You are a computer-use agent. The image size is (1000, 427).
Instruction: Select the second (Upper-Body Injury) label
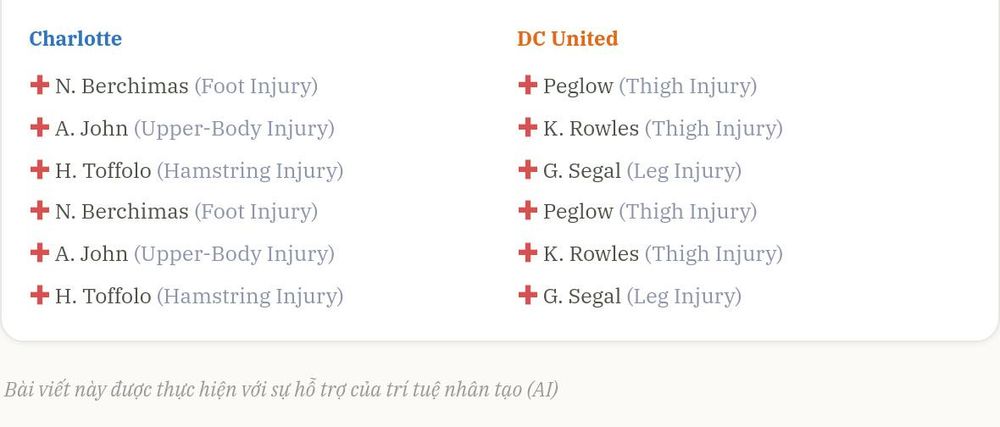tap(234, 254)
